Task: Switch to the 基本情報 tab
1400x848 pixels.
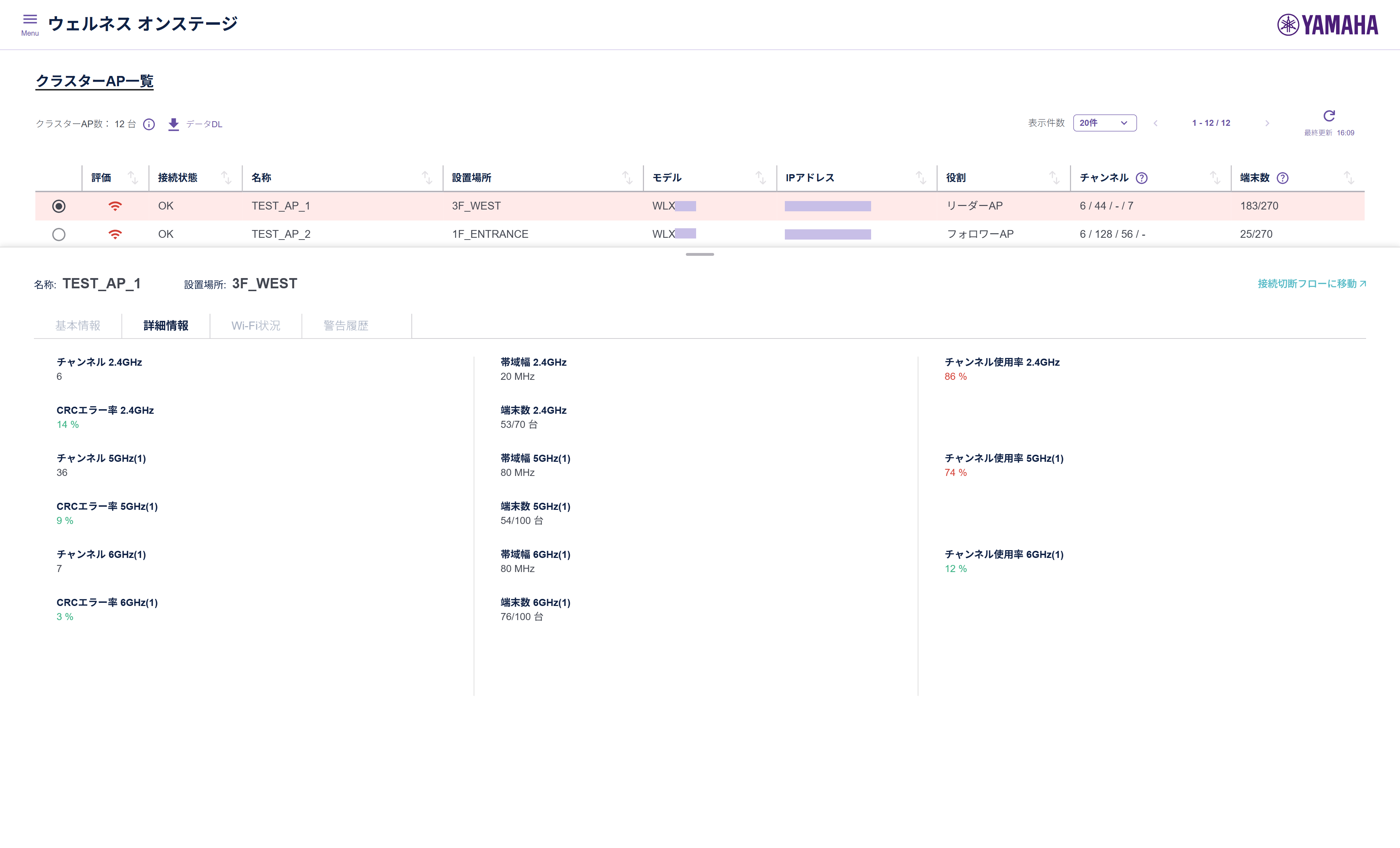Action: [78, 325]
